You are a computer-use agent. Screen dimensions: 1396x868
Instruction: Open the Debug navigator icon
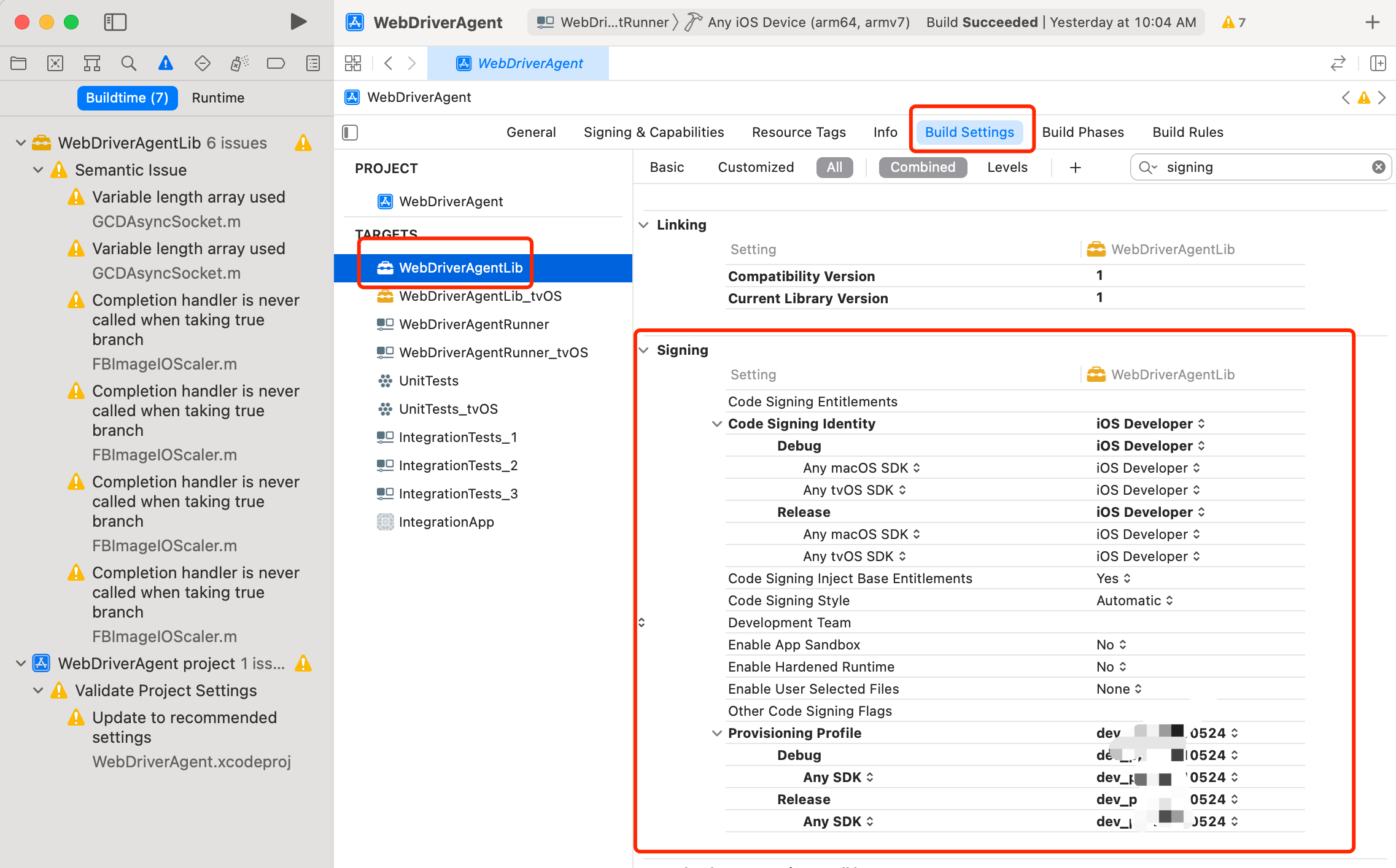point(239,63)
